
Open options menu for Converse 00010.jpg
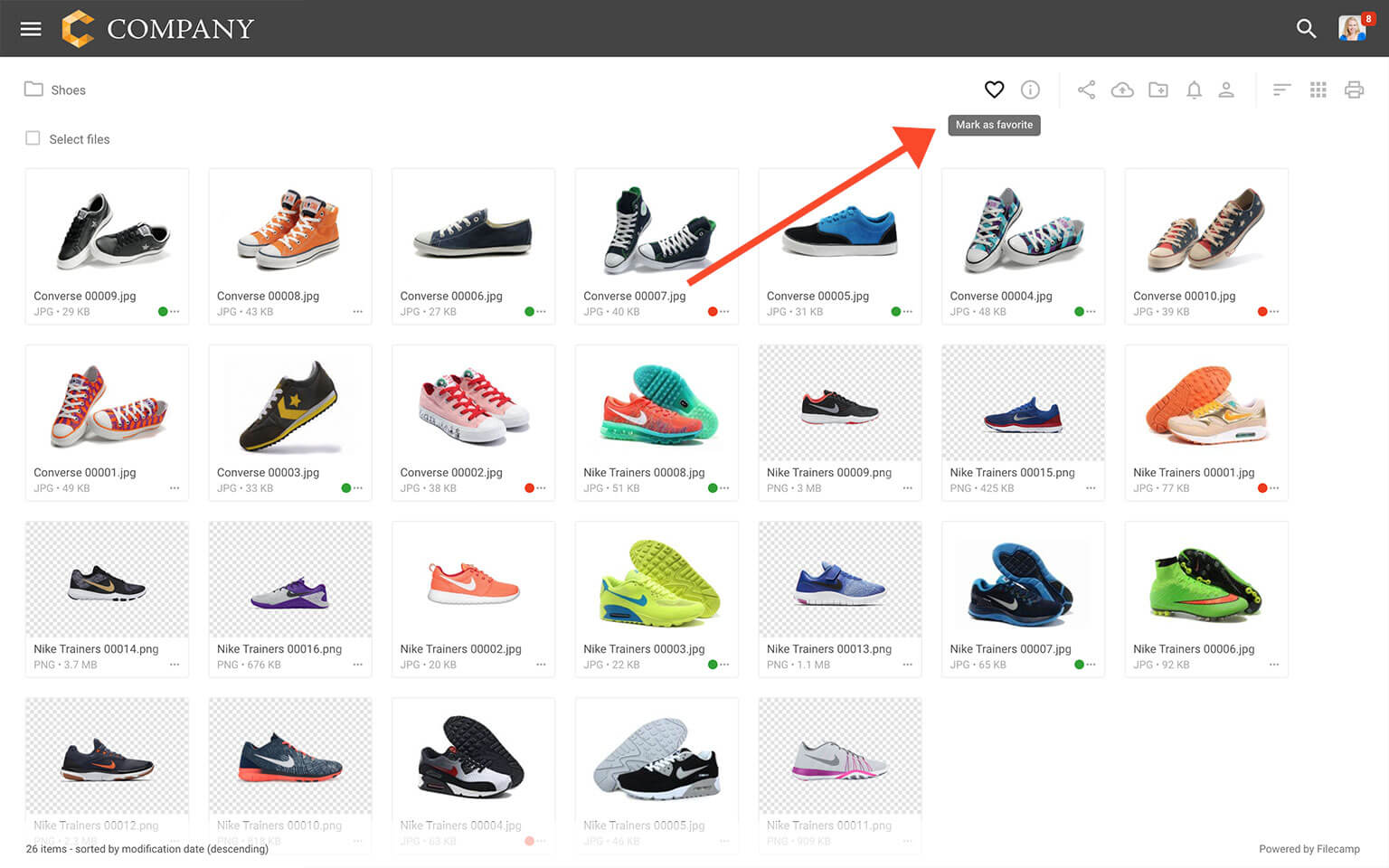pos(1274,312)
